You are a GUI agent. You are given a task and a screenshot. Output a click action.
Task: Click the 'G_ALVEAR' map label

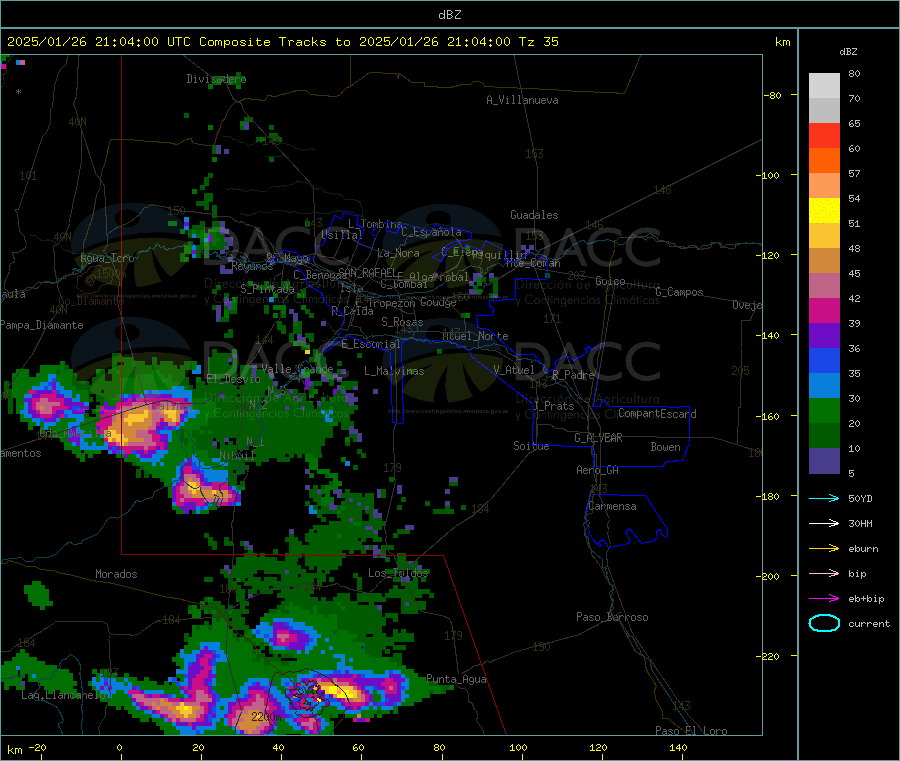pos(598,438)
